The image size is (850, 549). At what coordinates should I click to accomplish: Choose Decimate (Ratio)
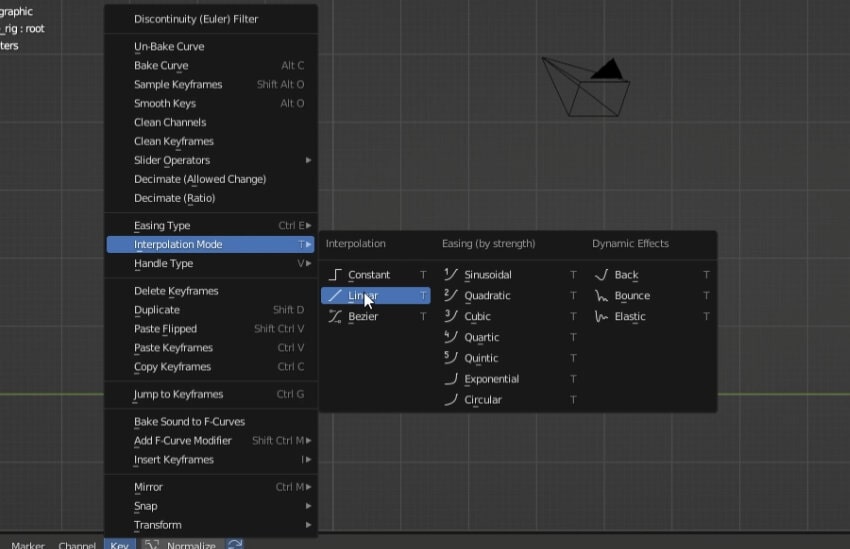[211, 198]
